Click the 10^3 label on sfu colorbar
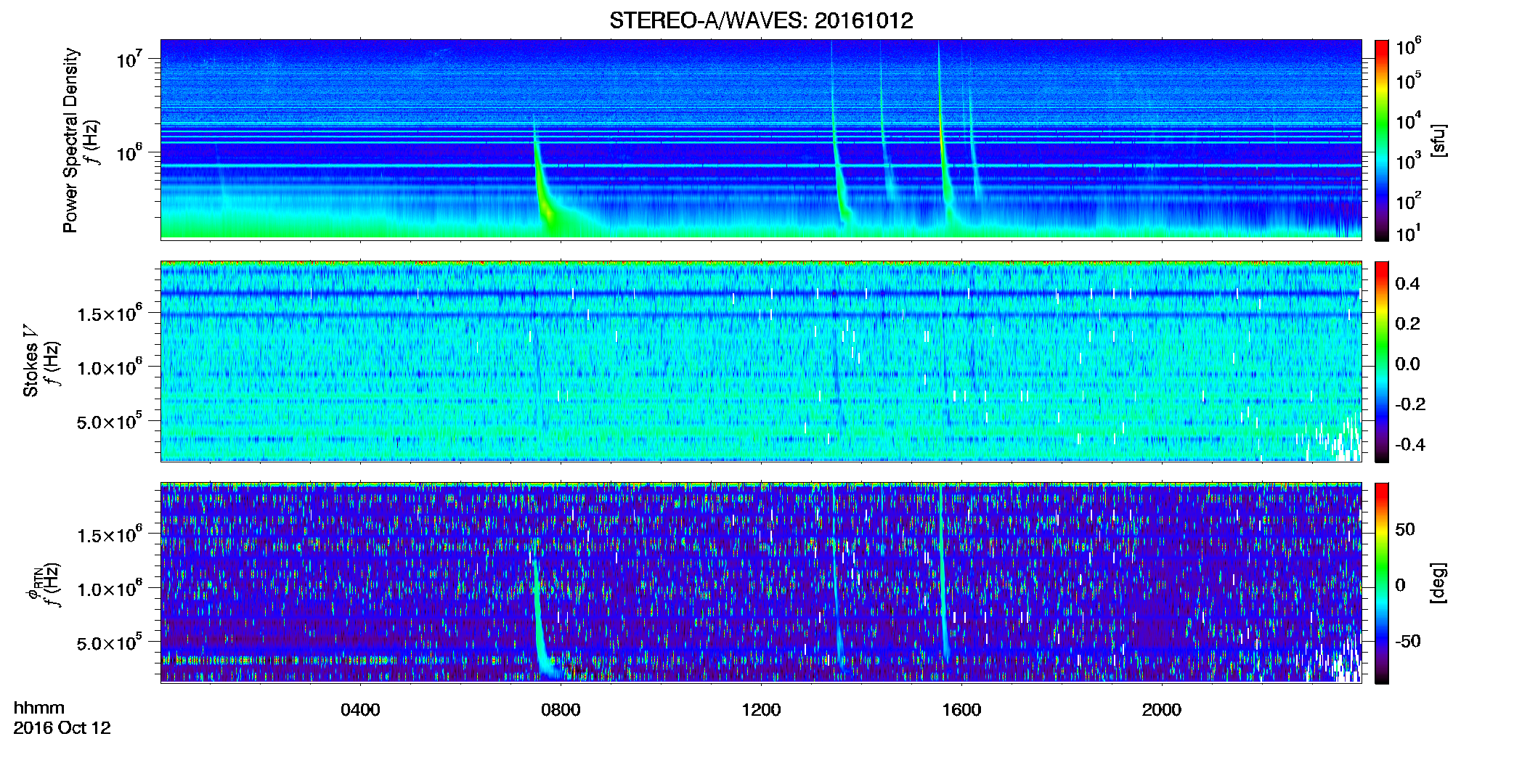Viewport: 1522px width, 784px height. [1409, 160]
